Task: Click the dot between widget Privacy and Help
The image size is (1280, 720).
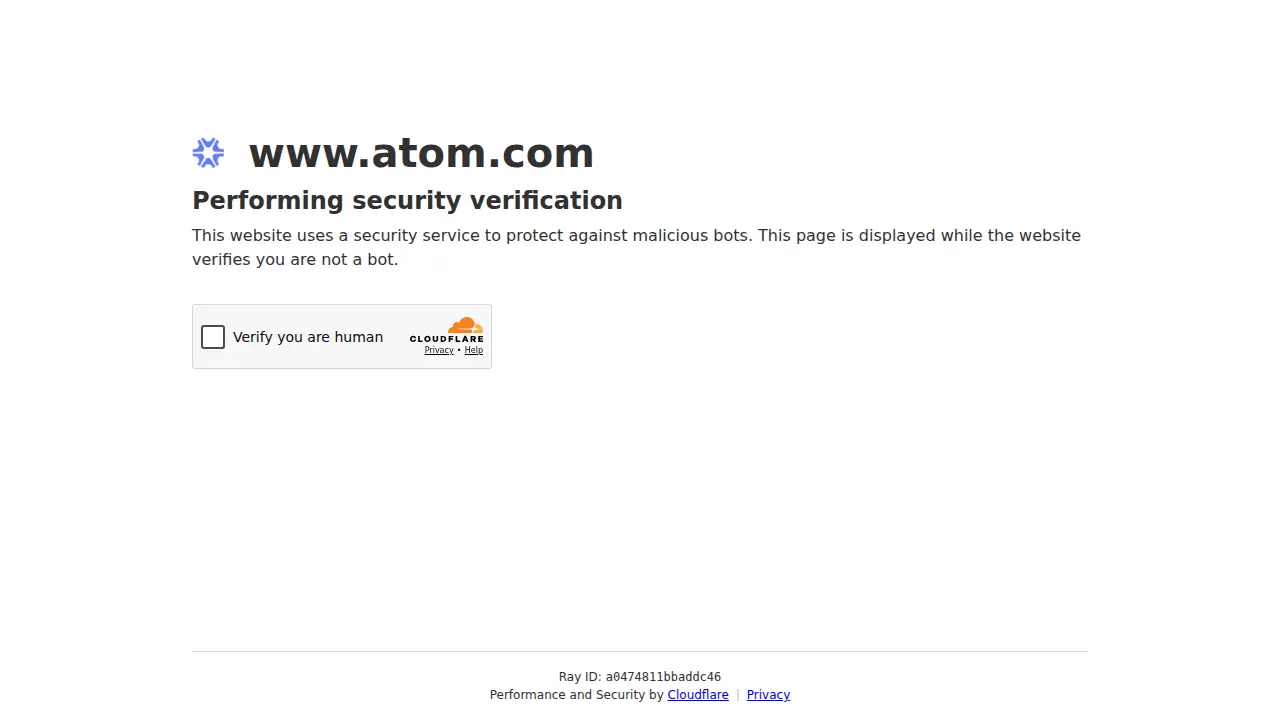Action: click(x=459, y=350)
